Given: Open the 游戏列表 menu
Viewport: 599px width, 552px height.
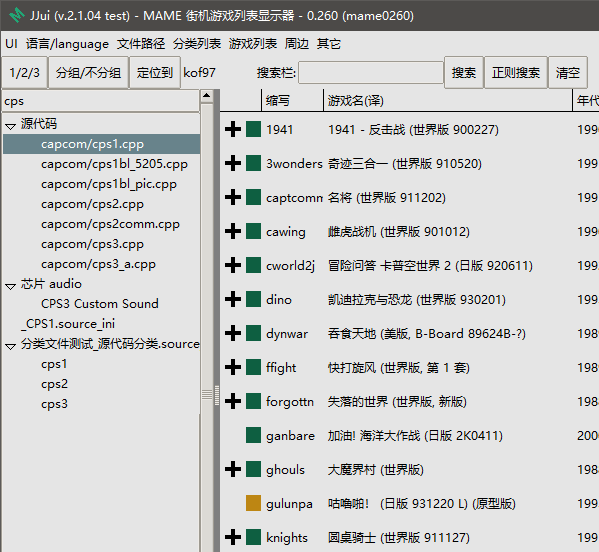Looking at the screenshot, I should pos(253,44).
